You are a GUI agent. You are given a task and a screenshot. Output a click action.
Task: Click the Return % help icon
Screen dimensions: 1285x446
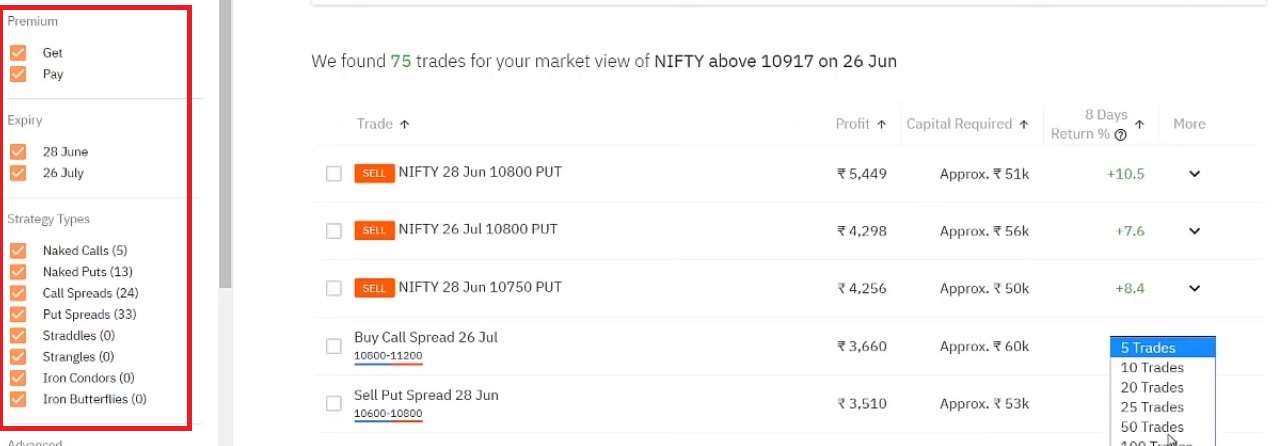1121,135
